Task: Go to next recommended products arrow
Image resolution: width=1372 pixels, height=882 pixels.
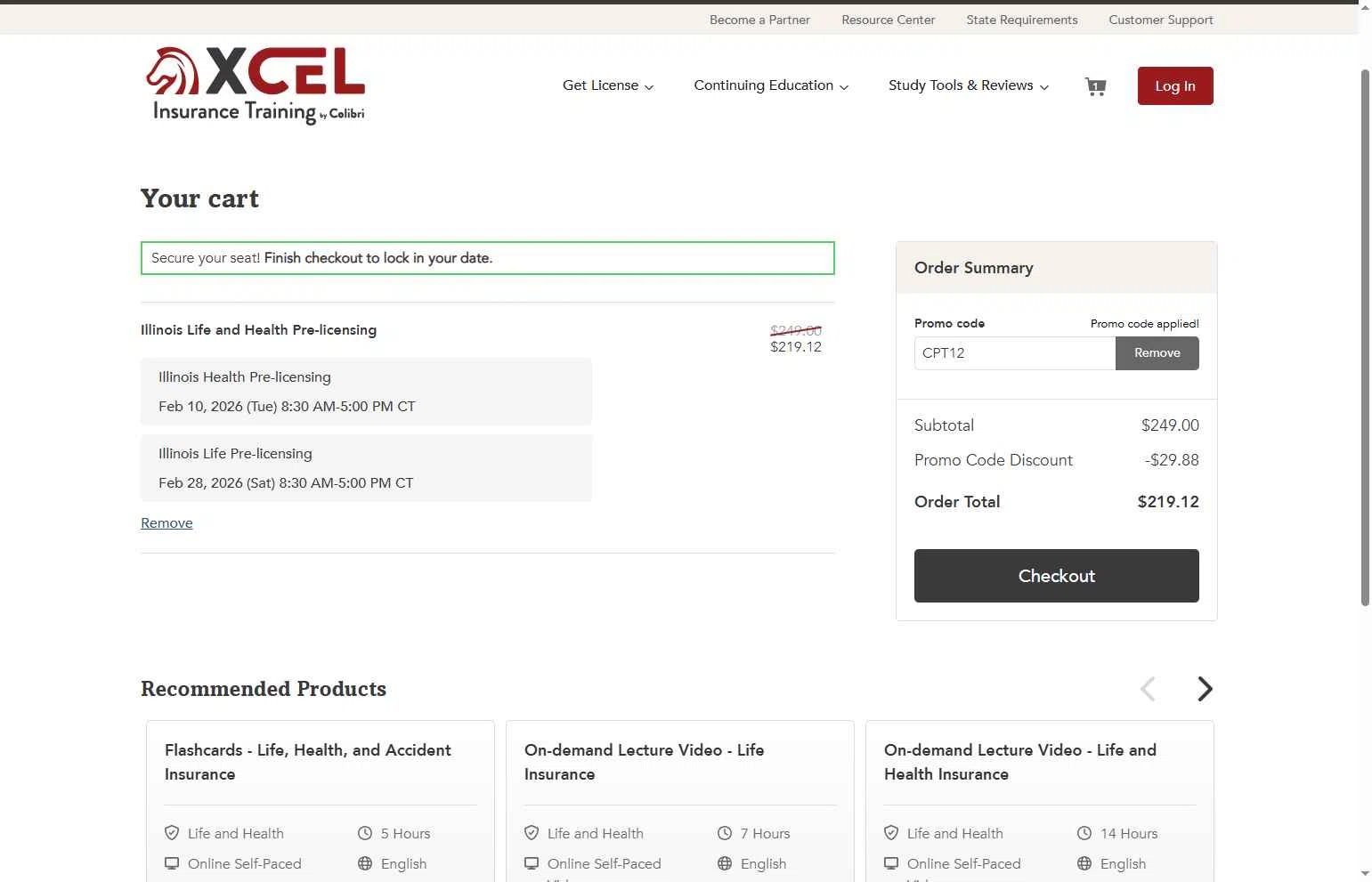Action: [1205, 689]
